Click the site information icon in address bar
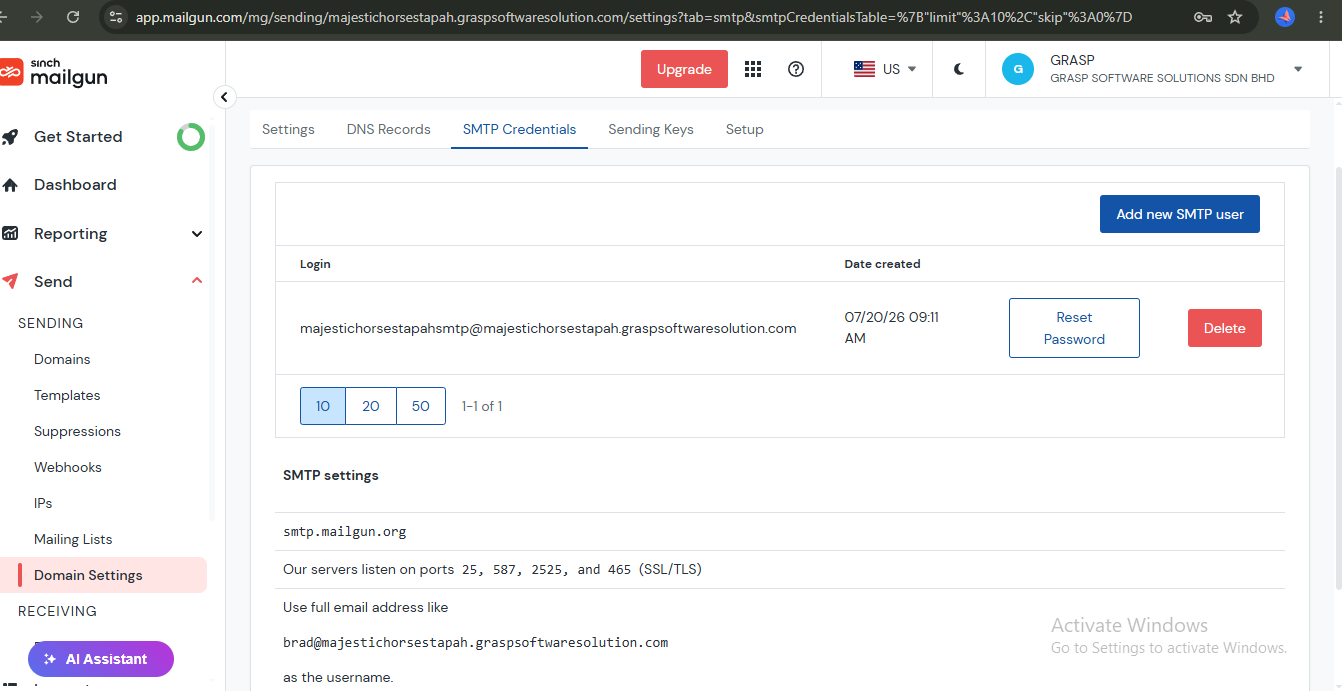Image resolution: width=1342 pixels, height=691 pixels. coord(116,17)
